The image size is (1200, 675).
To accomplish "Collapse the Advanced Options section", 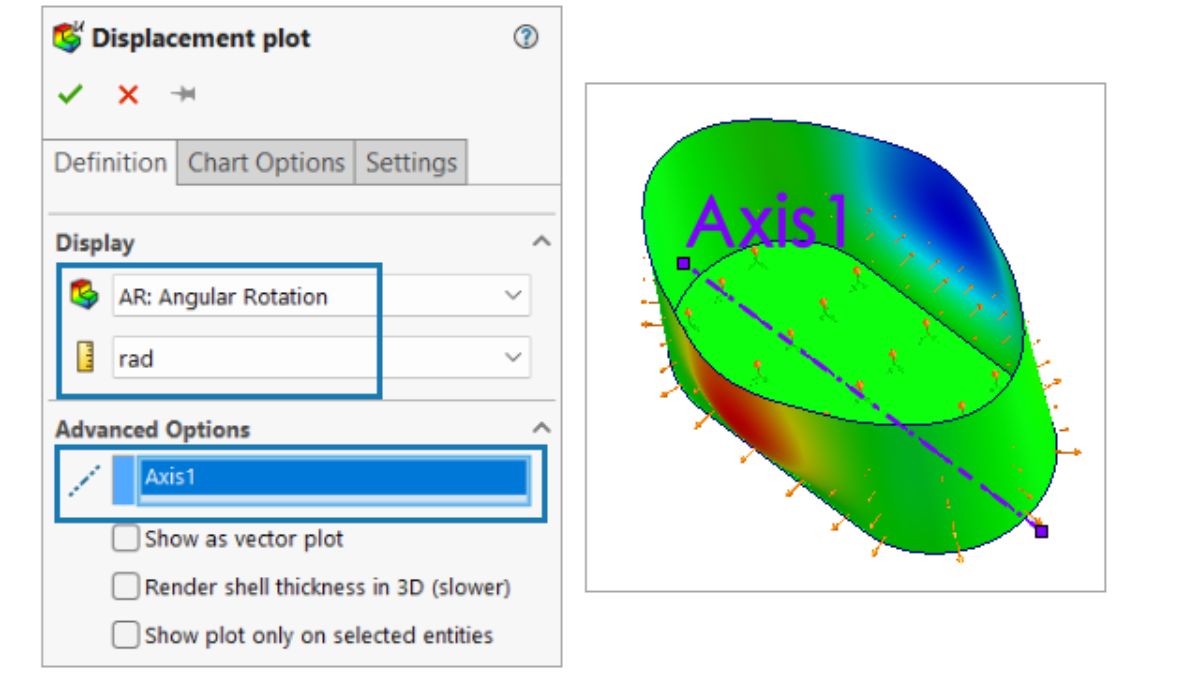I will tap(541, 428).
